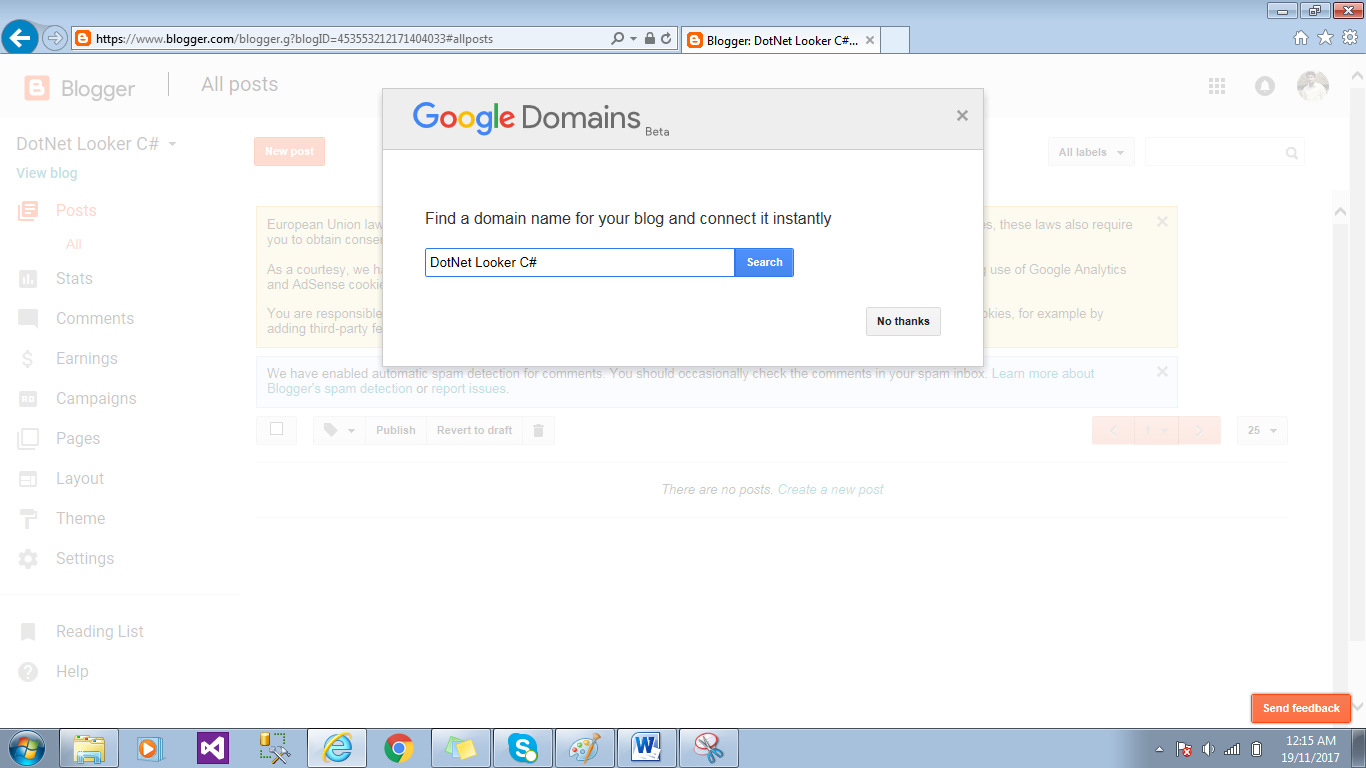
Task: Click the New post button
Action: (x=289, y=151)
